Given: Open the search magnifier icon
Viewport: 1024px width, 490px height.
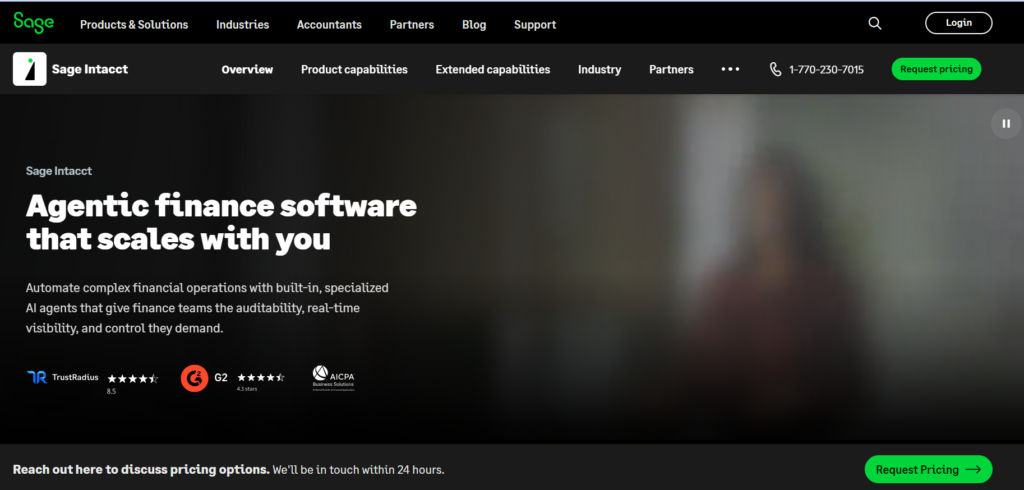Looking at the screenshot, I should point(874,24).
